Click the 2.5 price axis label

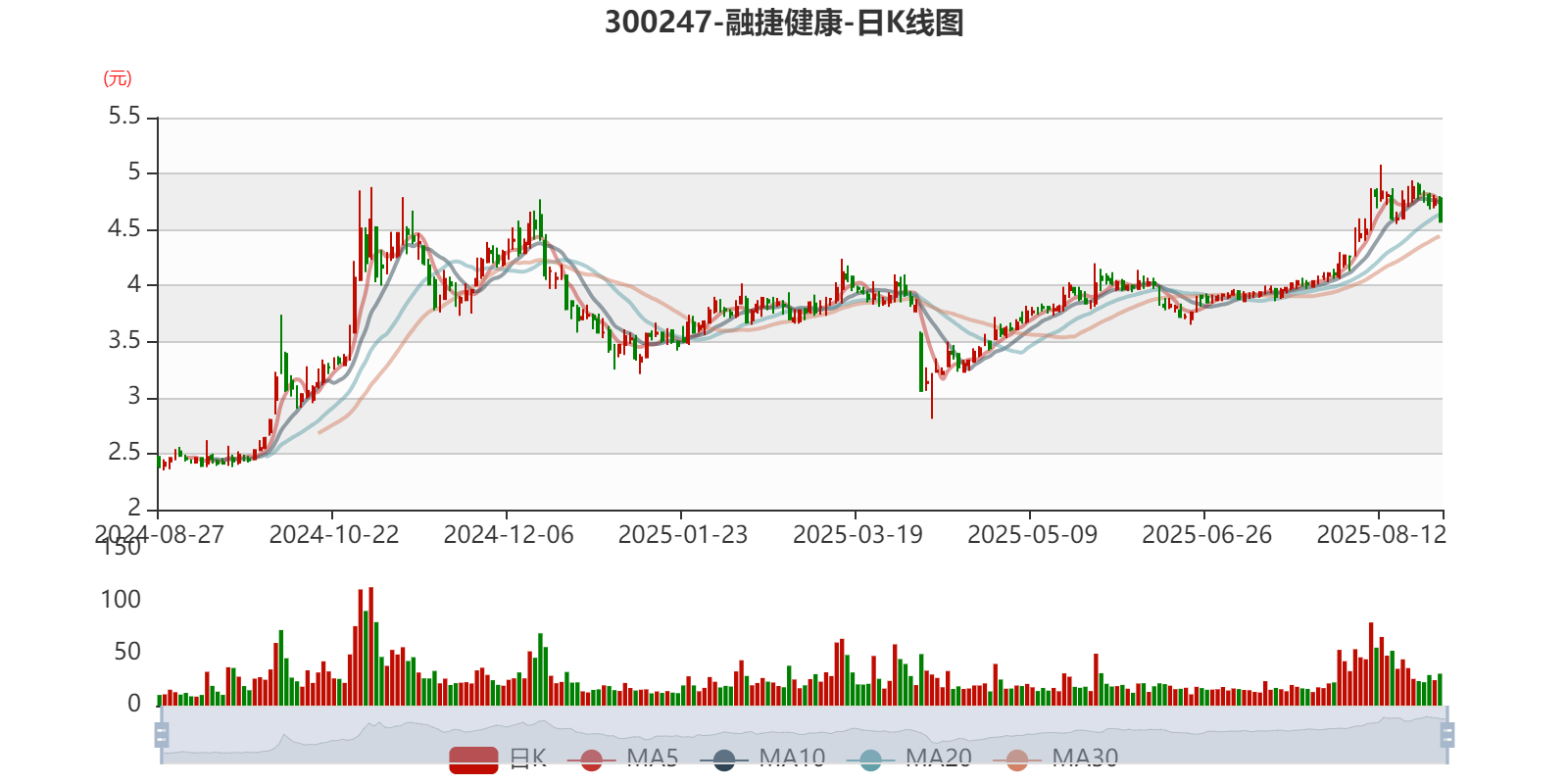(x=124, y=453)
